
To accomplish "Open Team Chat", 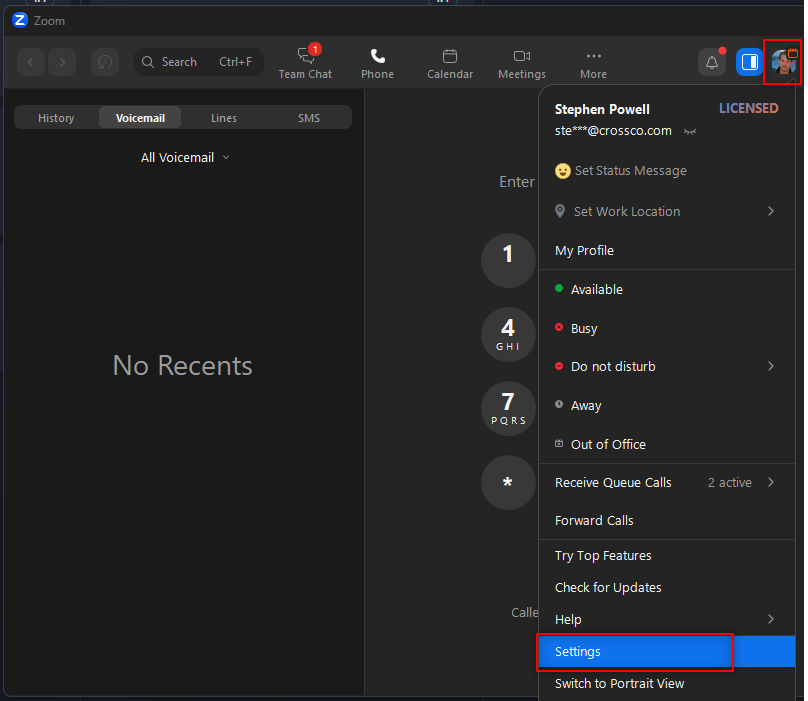I will pyautogui.click(x=305, y=62).
